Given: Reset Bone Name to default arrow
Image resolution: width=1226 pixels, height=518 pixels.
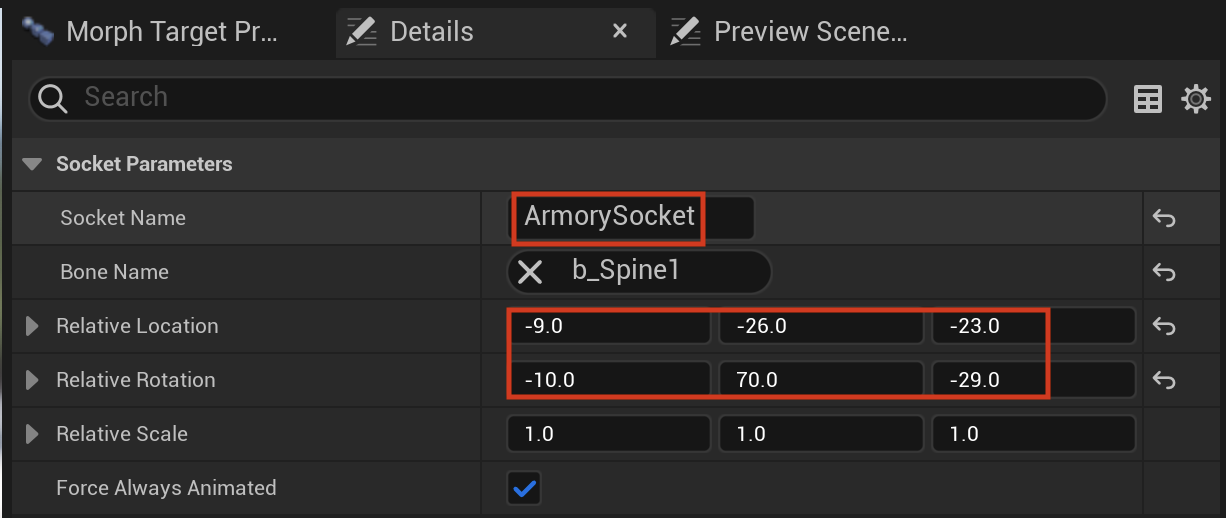Looking at the screenshot, I should [x=1163, y=272].
